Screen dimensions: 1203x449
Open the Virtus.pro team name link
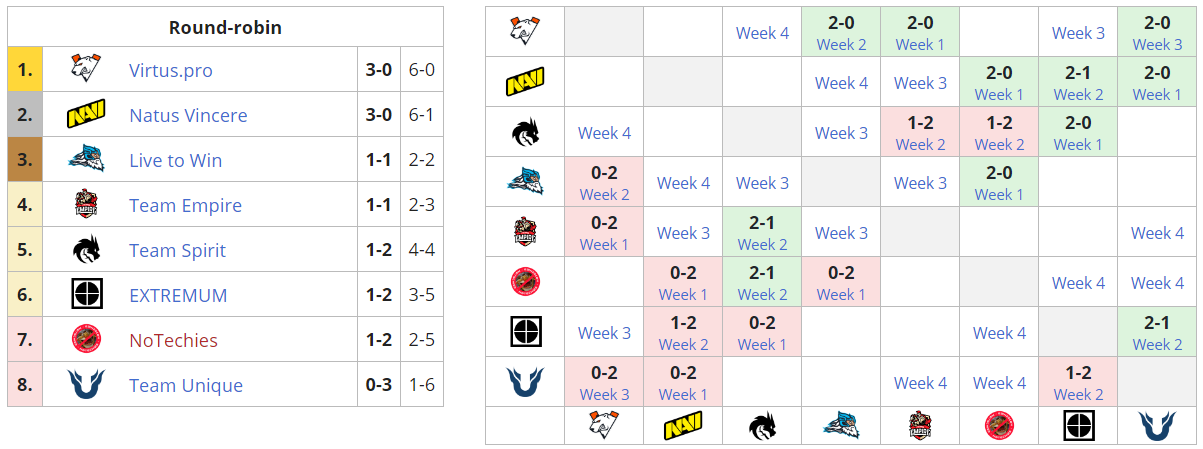171,70
